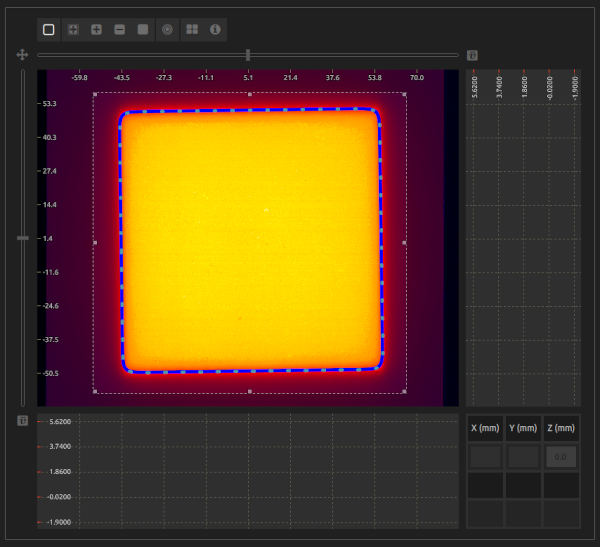Click the bottom-middle selection box handle
Screen dimensions: 600x547
coord(250,391)
